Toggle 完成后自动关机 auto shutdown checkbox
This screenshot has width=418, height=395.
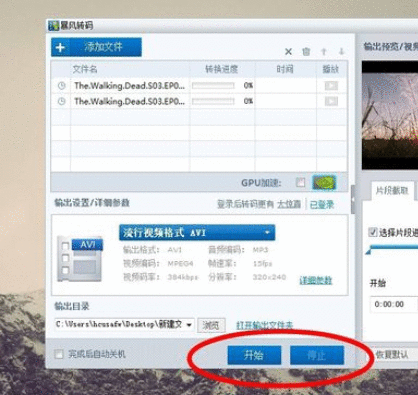(59, 354)
